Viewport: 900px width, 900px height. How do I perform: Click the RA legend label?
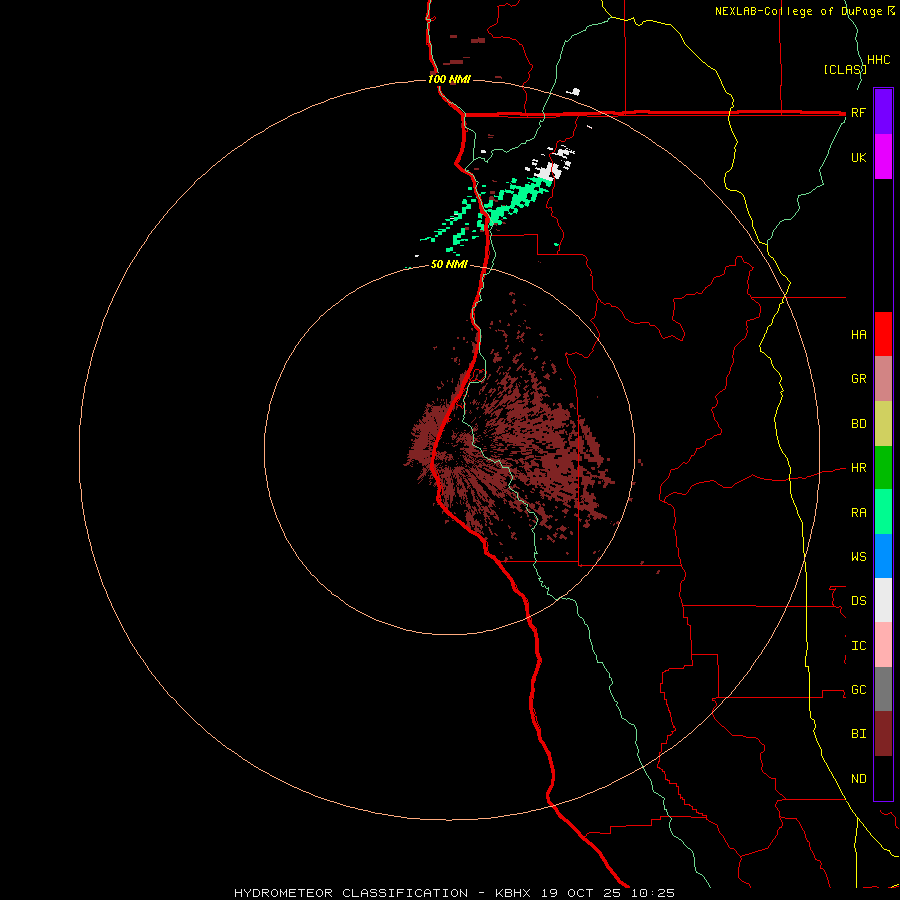[x=858, y=513]
